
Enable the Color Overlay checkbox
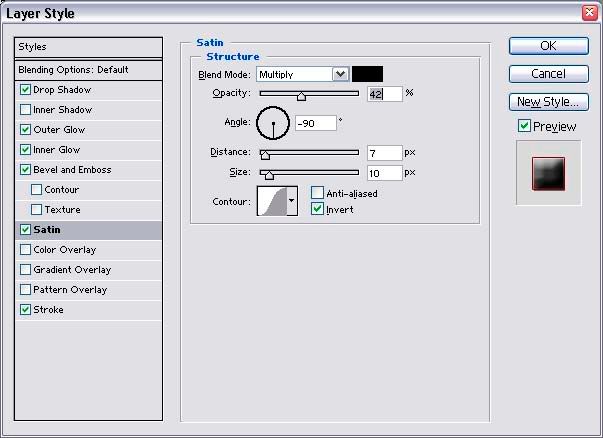(x=25, y=250)
